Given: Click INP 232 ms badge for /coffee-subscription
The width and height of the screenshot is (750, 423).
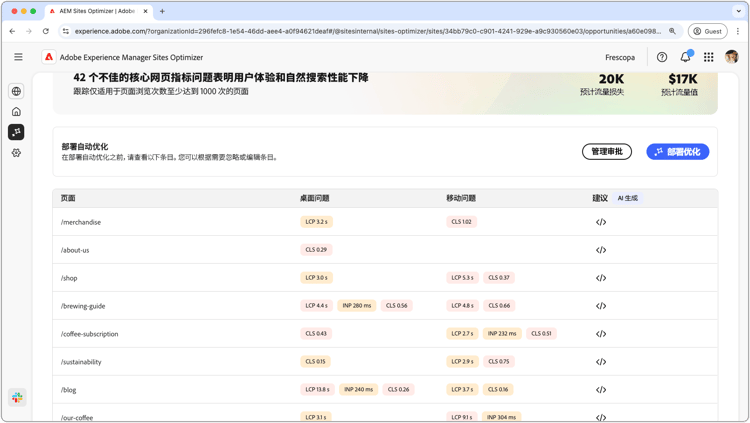Looking at the screenshot, I should point(502,334).
